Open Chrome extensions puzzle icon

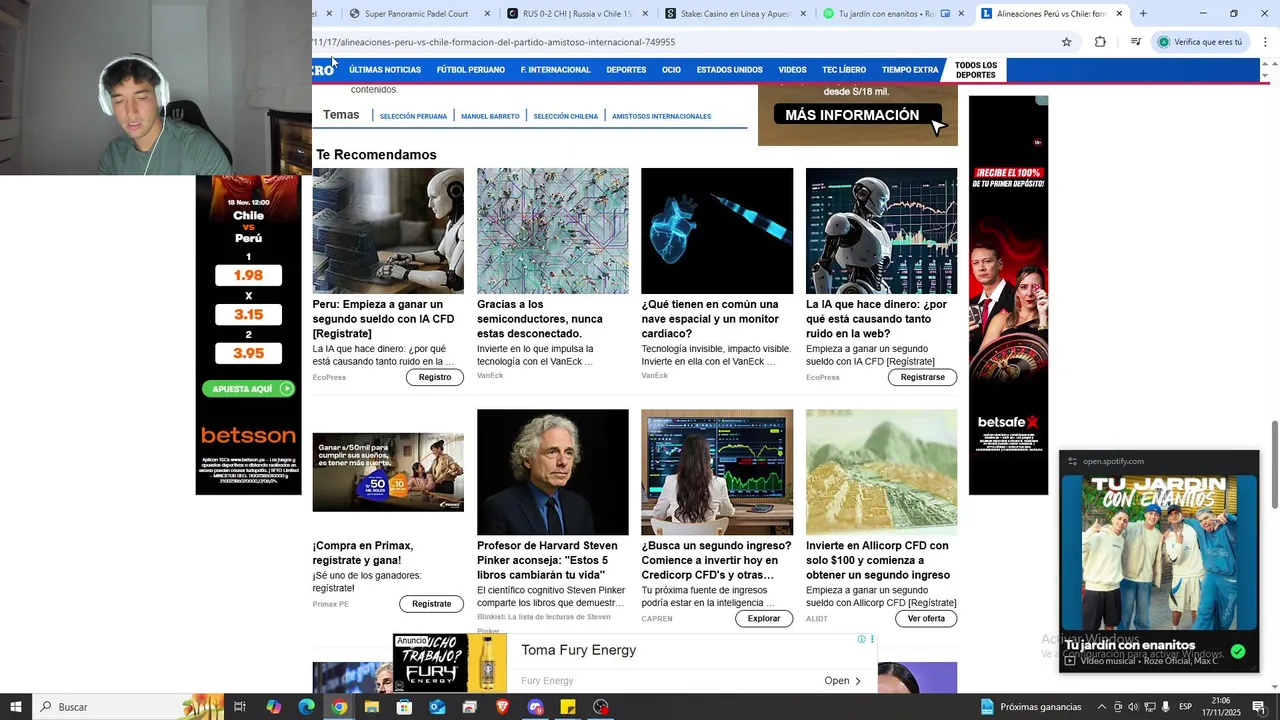pyautogui.click(x=1100, y=42)
